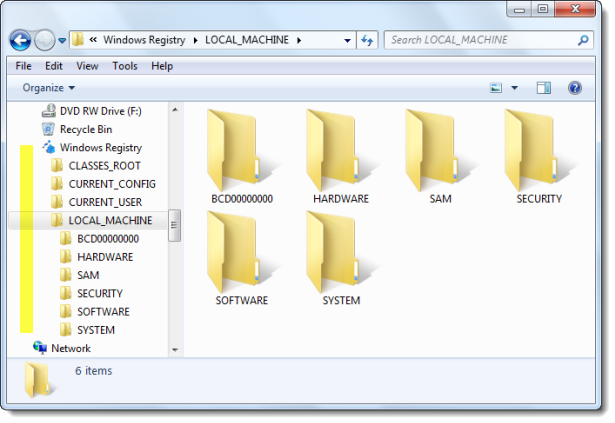Click the Back navigation arrow button

20,40
